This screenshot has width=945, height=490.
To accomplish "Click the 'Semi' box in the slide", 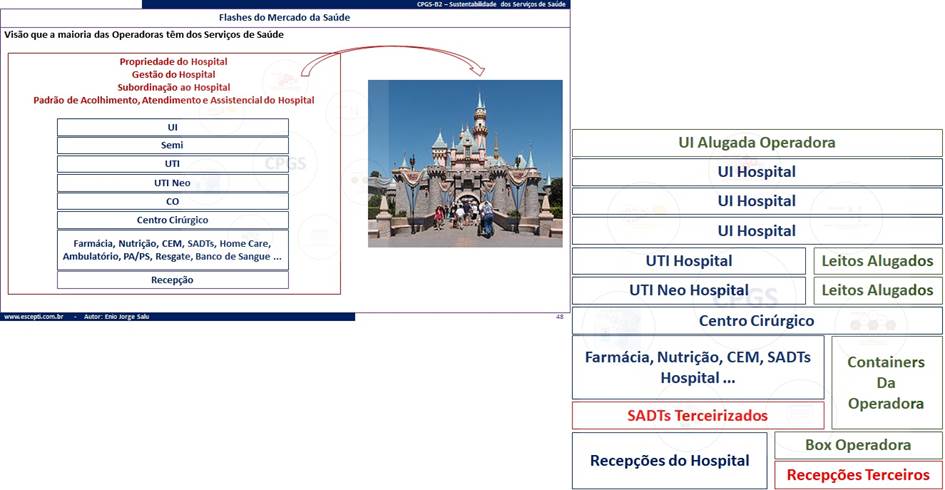I will pos(173,145).
